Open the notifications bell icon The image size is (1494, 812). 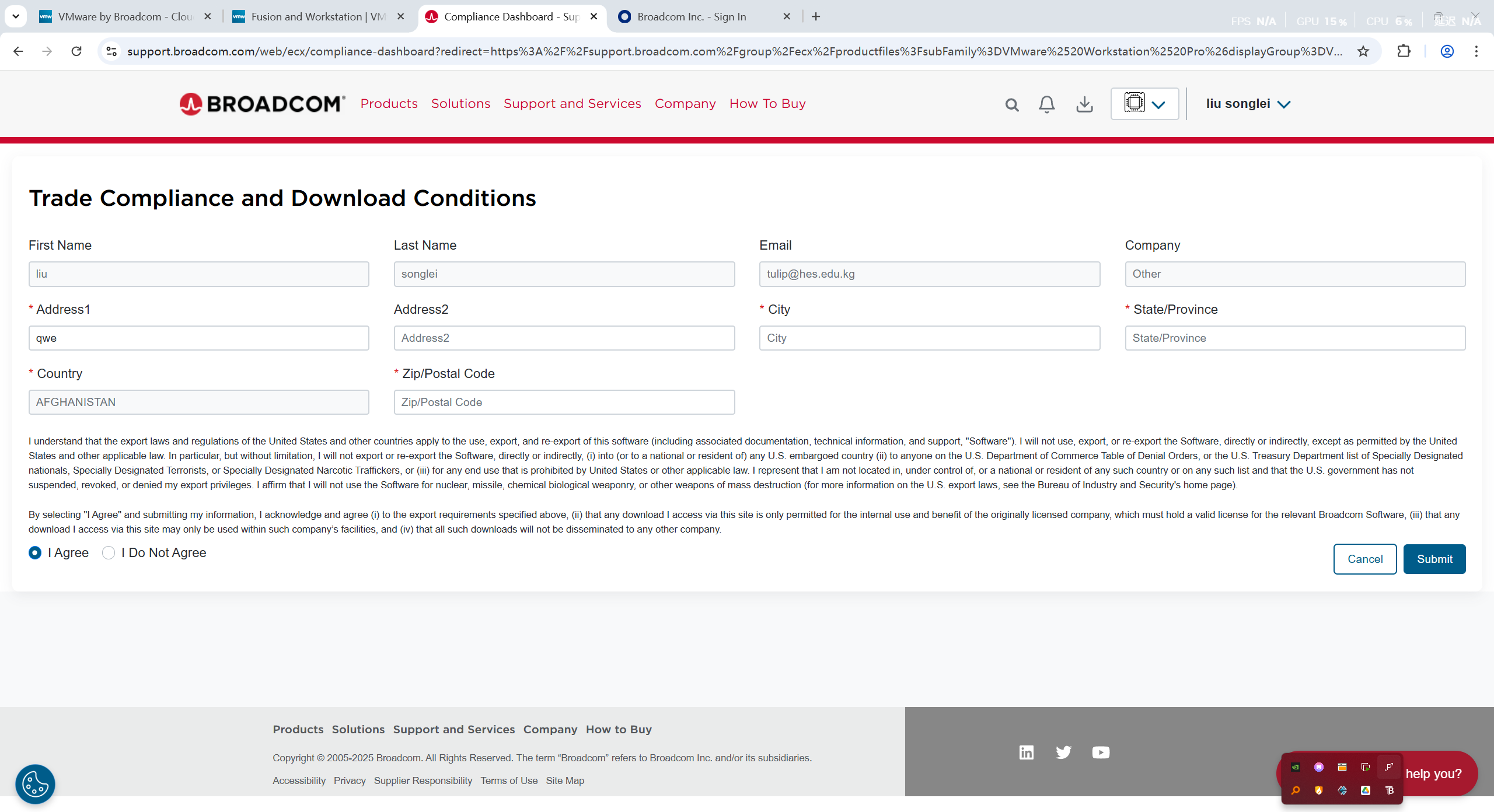click(x=1046, y=104)
